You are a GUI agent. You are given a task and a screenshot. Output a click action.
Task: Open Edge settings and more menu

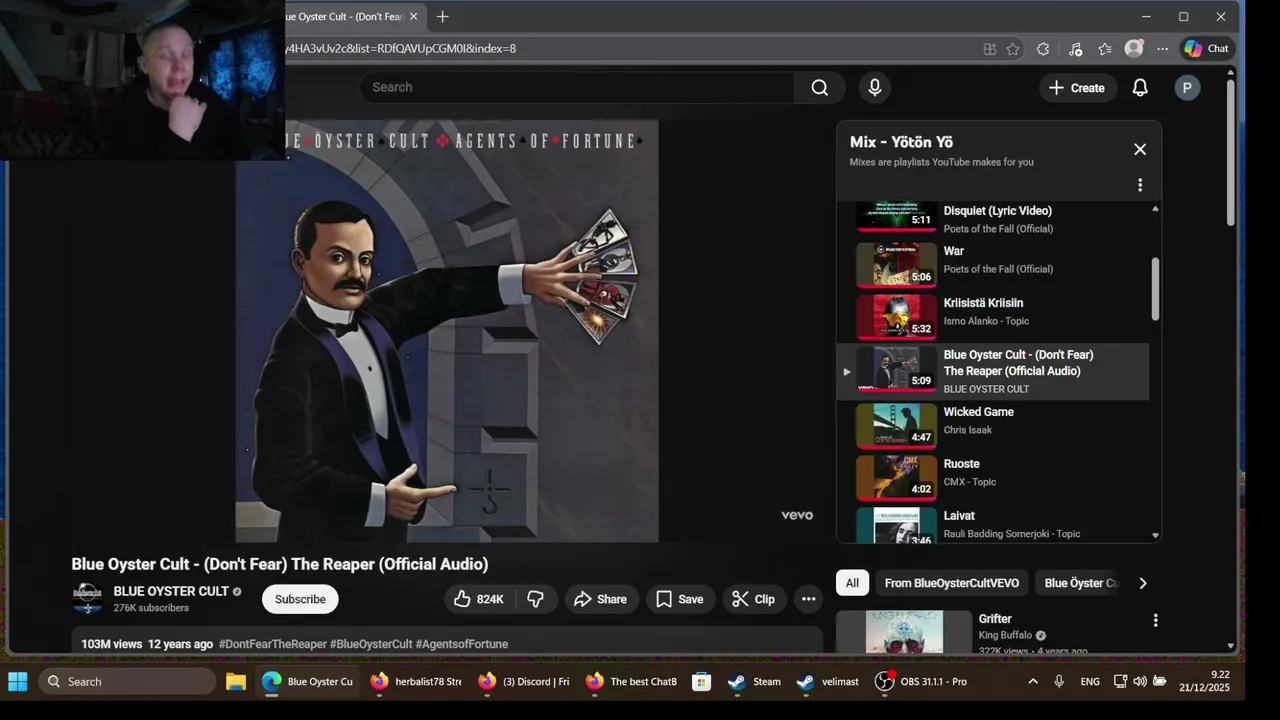click(x=1162, y=48)
